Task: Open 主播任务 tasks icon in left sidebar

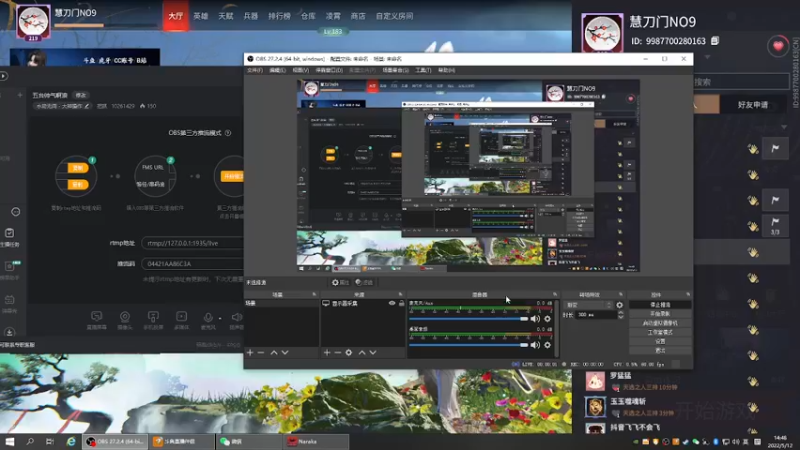Action: pos(10,237)
